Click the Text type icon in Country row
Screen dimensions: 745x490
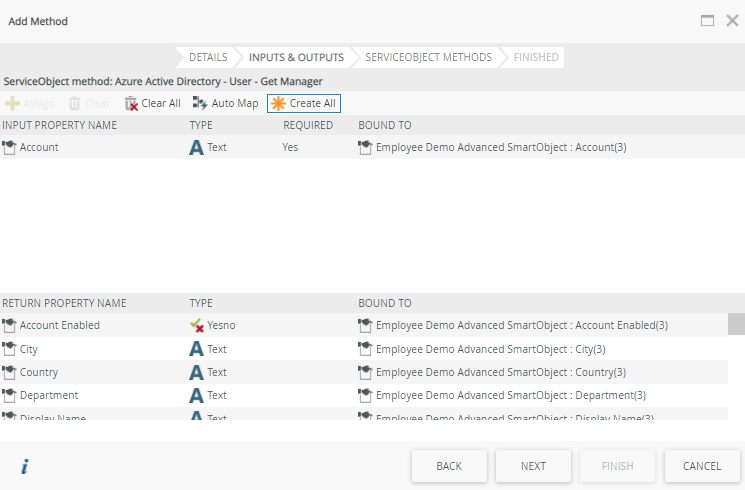point(197,372)
